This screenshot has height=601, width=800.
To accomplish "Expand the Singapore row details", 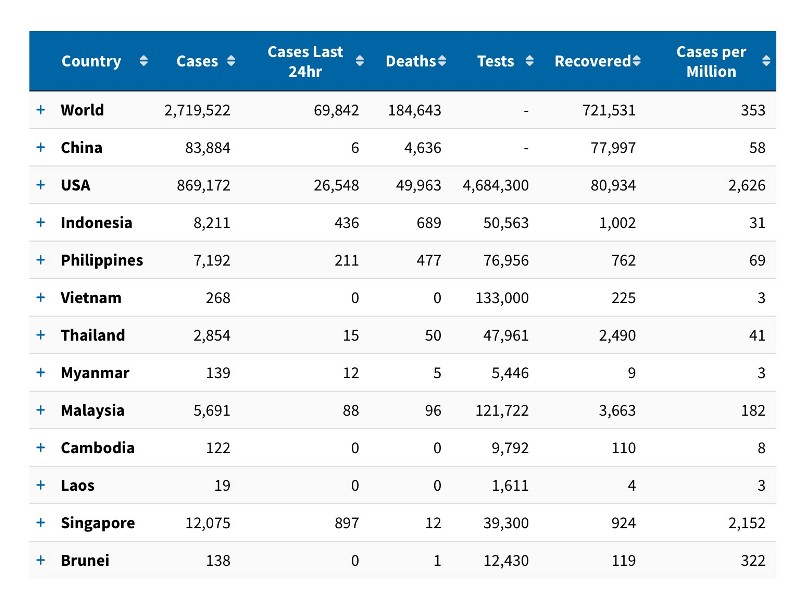I will point(41,523).
